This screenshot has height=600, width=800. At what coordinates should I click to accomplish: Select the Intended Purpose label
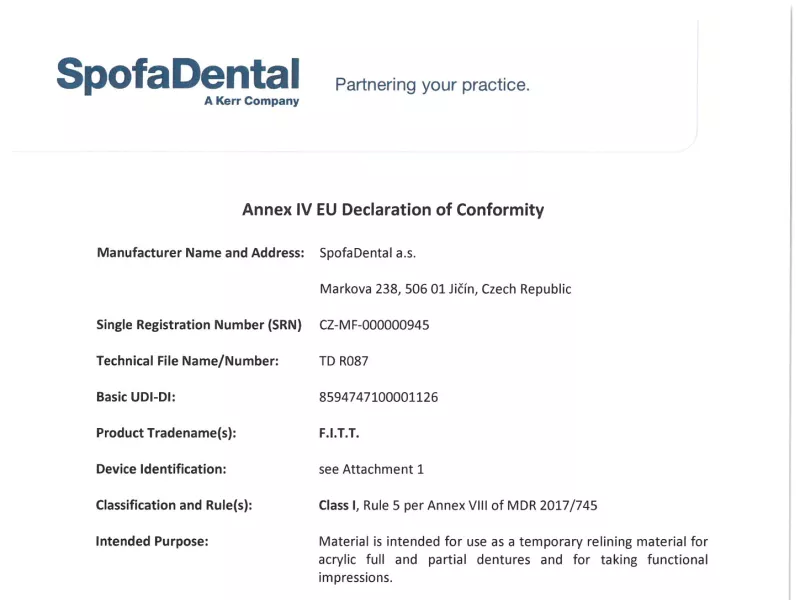[x=152, y=541]
